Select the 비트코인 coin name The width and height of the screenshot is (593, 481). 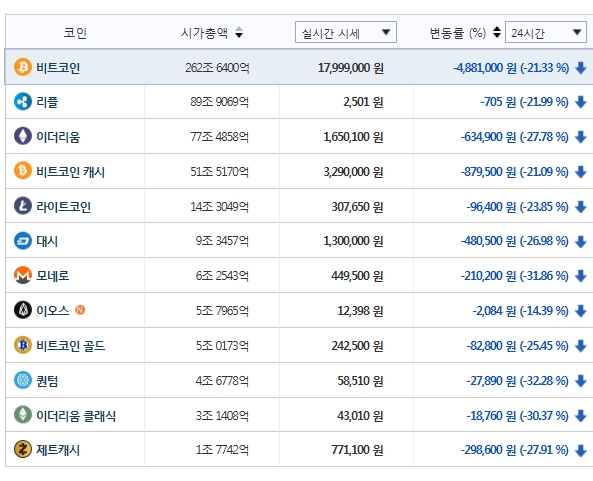point(58,68)
